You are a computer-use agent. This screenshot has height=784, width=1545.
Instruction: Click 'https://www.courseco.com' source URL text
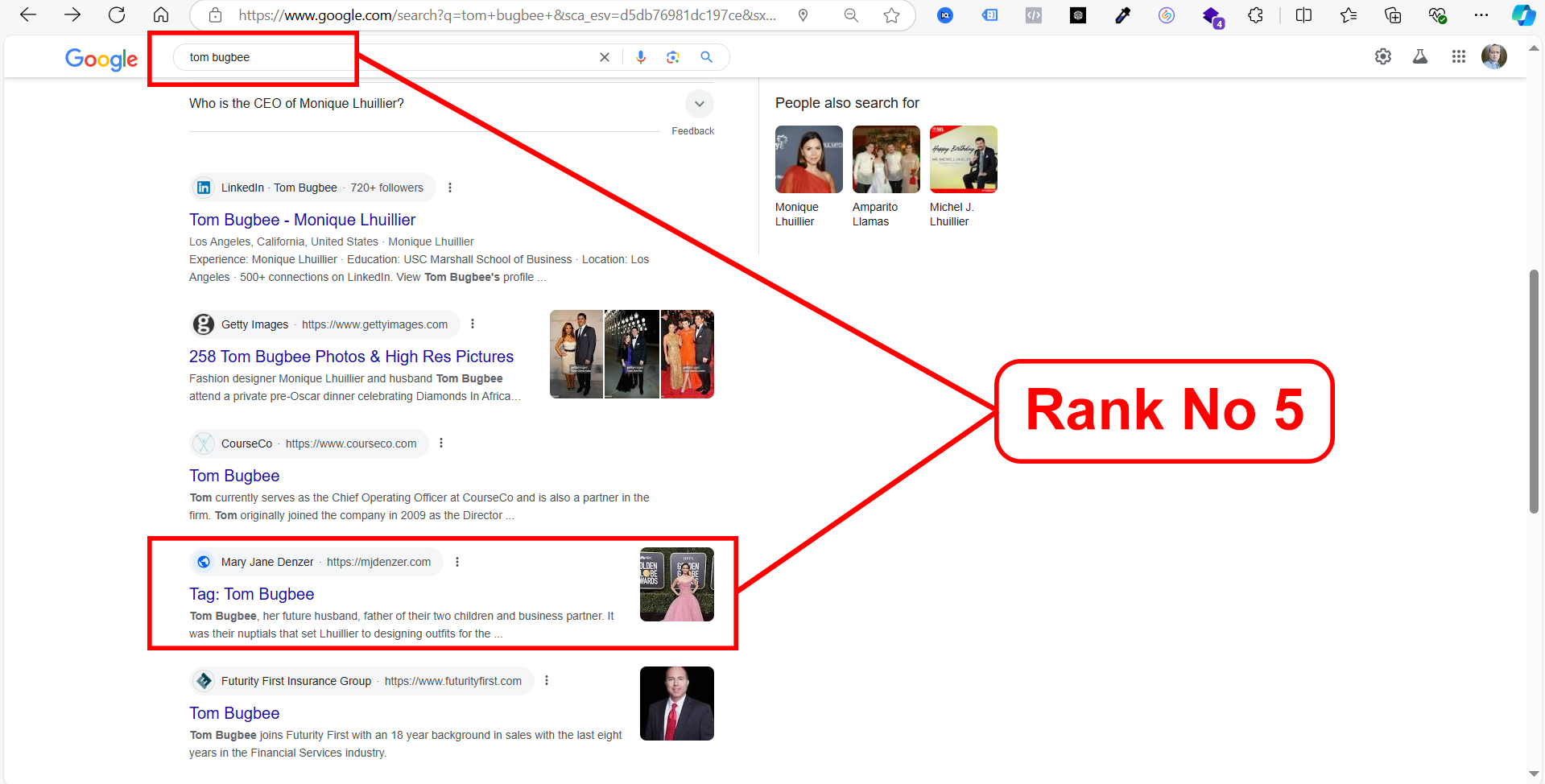pyautogui.click(x=351, y=444)
